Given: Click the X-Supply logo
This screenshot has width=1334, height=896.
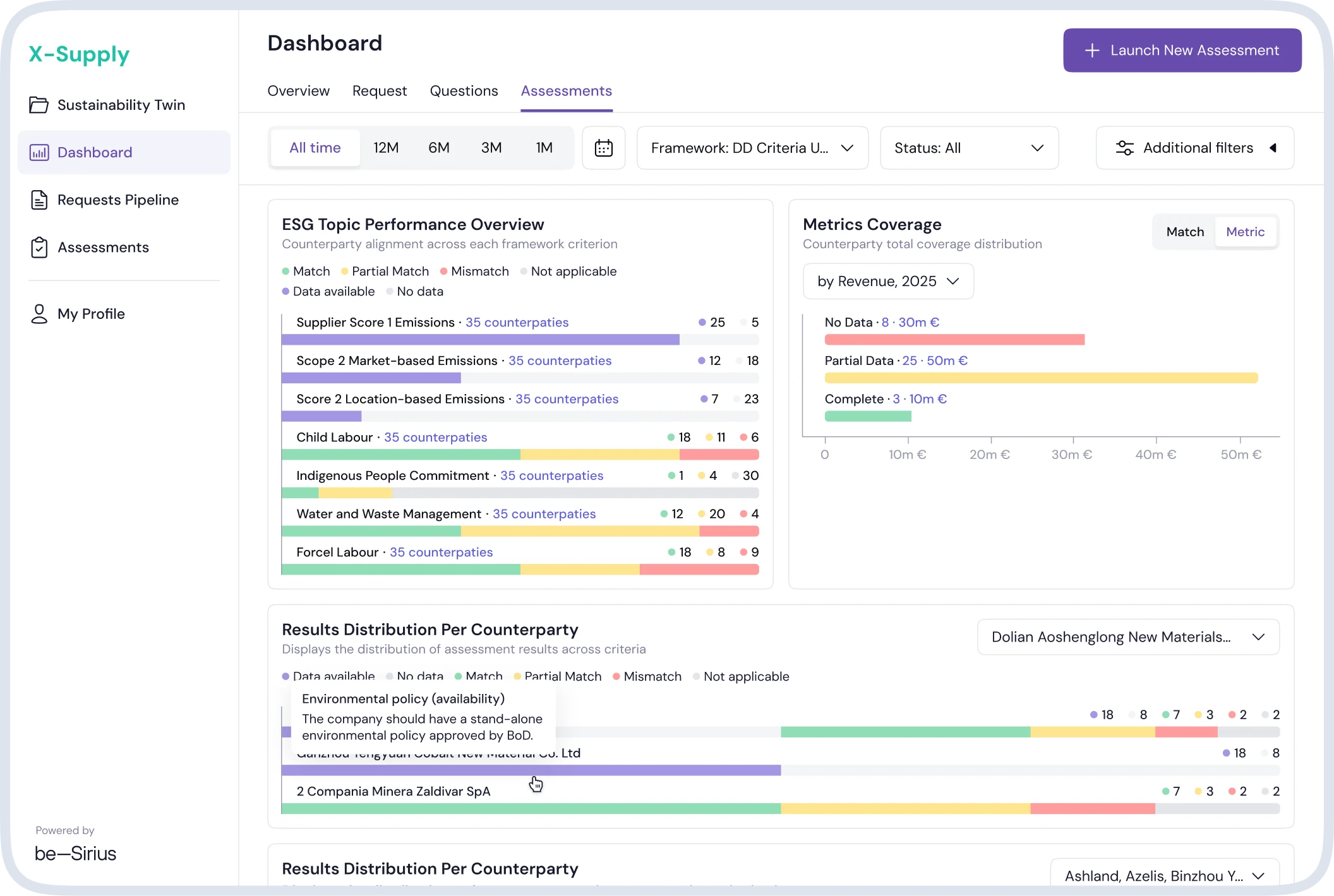Looking at the screenshot, I should pos(79,54).
